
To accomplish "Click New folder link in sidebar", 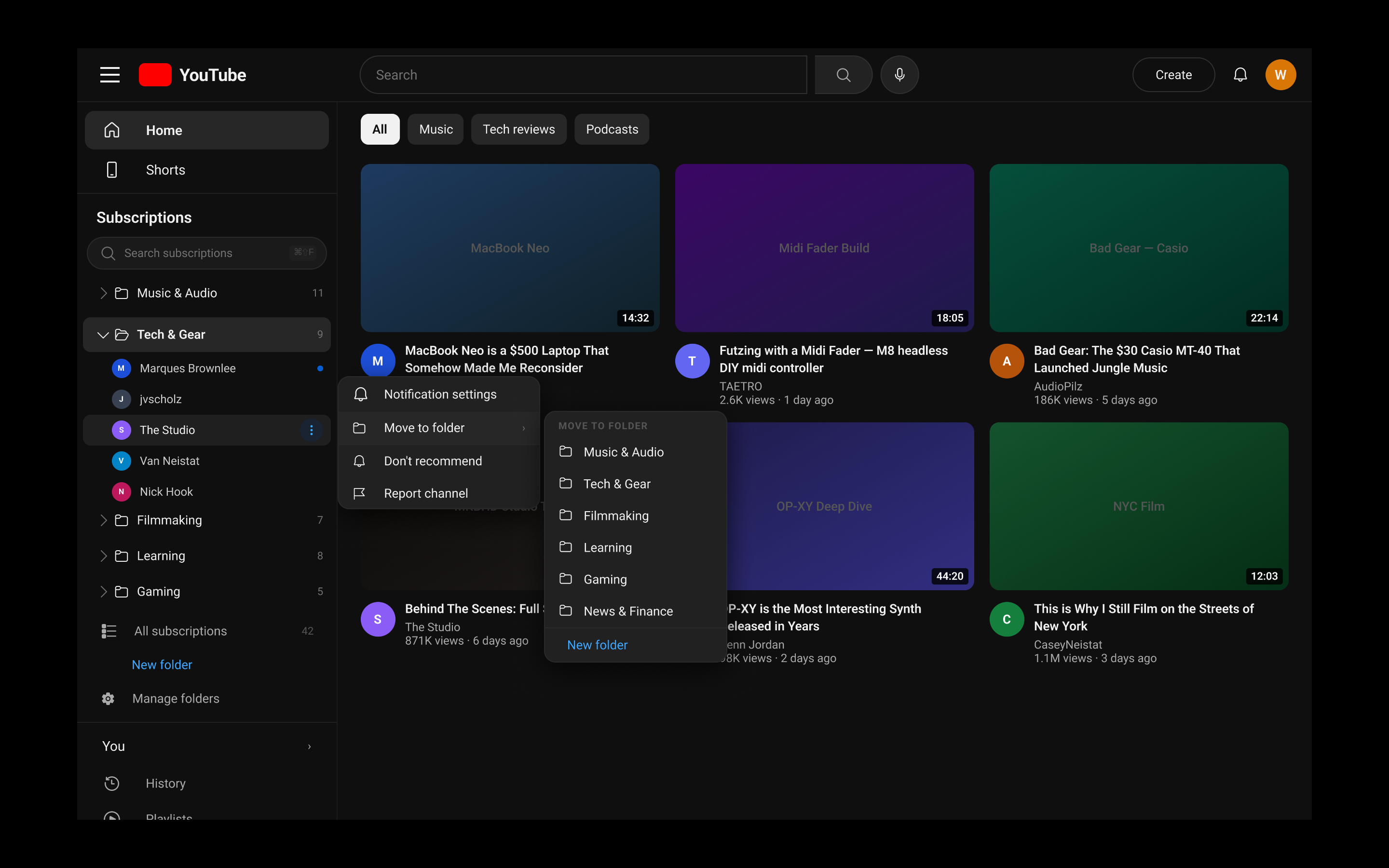I will [162, 665].
